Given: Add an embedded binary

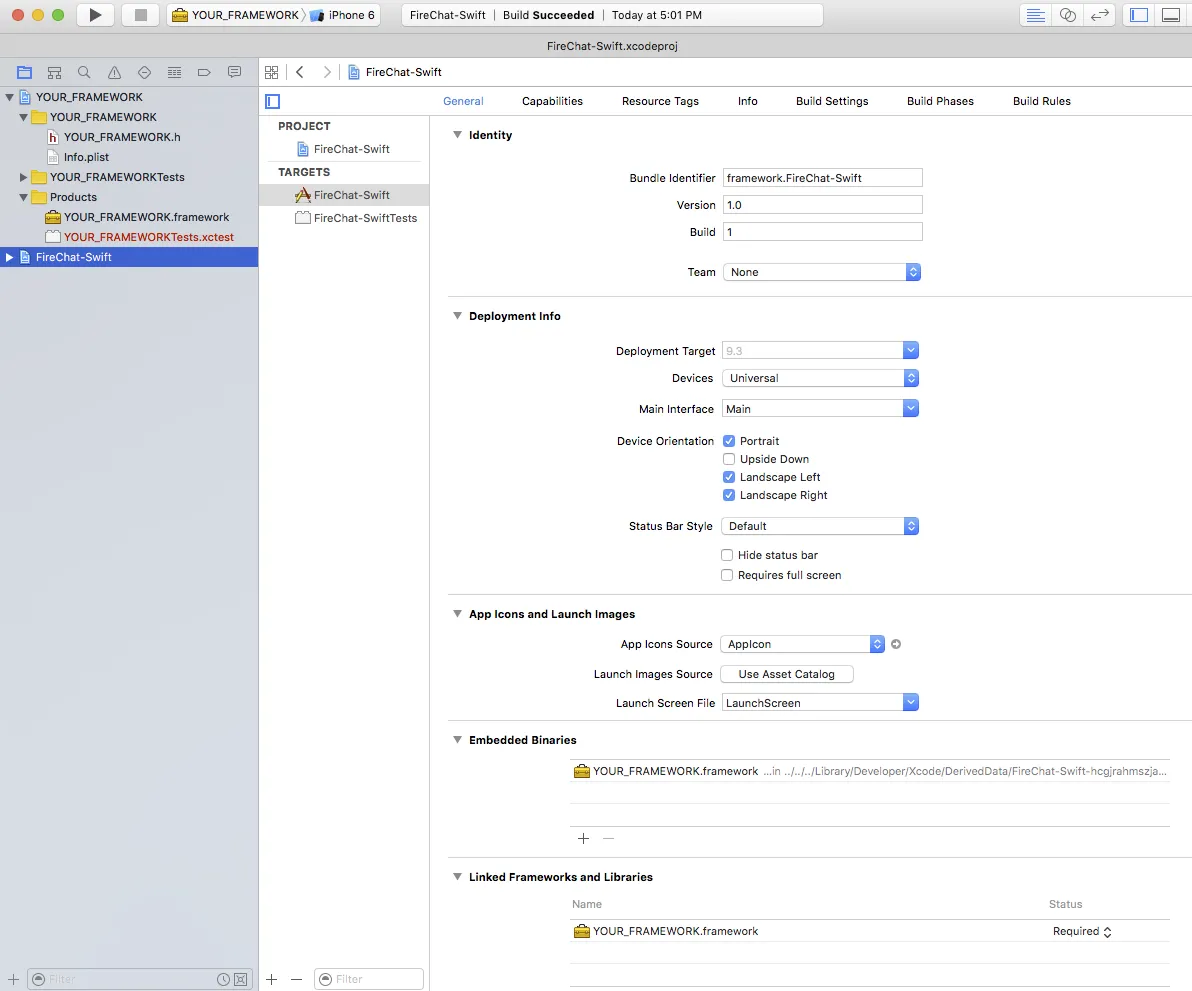Looking at the screenshot, I should pyautogui.click(x=583, y=838).
